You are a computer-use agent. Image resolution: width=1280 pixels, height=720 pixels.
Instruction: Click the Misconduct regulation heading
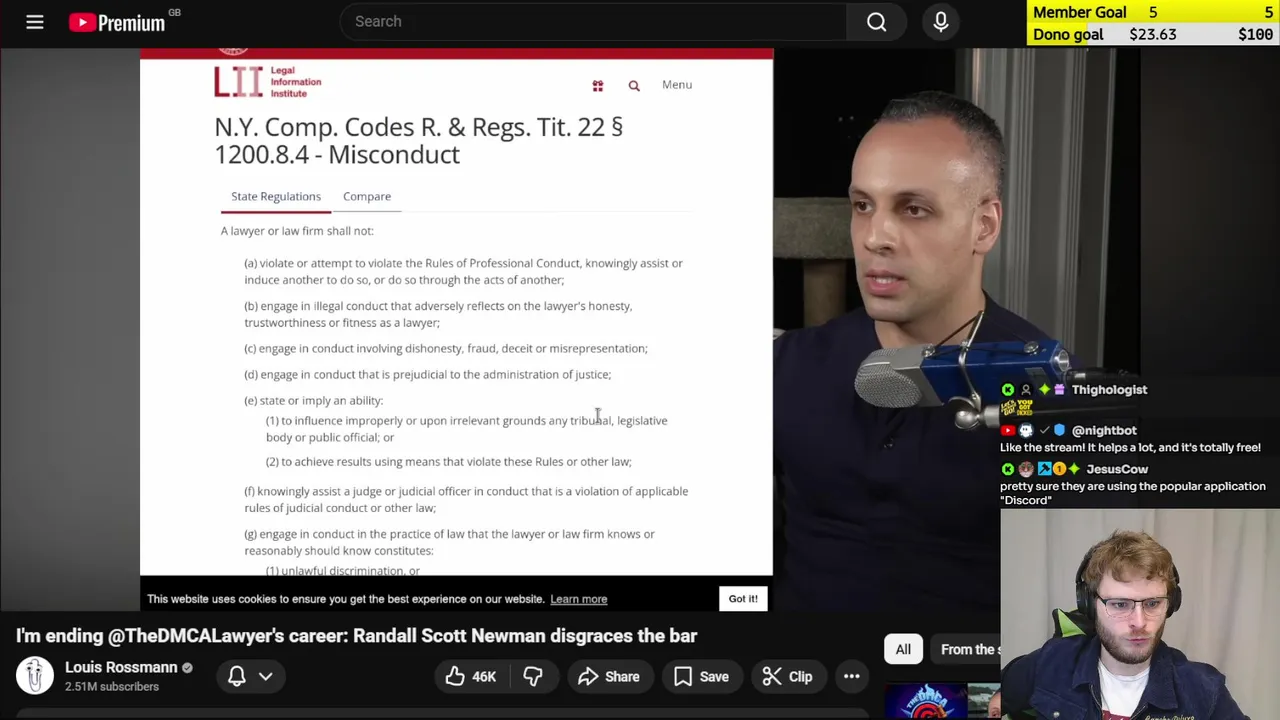point(418,141)
